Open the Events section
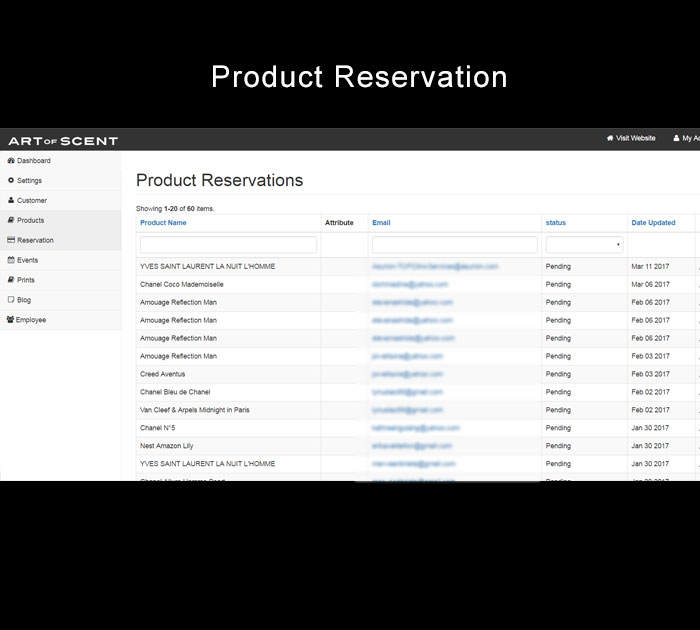This screenshot has width=700, height=630. click(61, 260)
